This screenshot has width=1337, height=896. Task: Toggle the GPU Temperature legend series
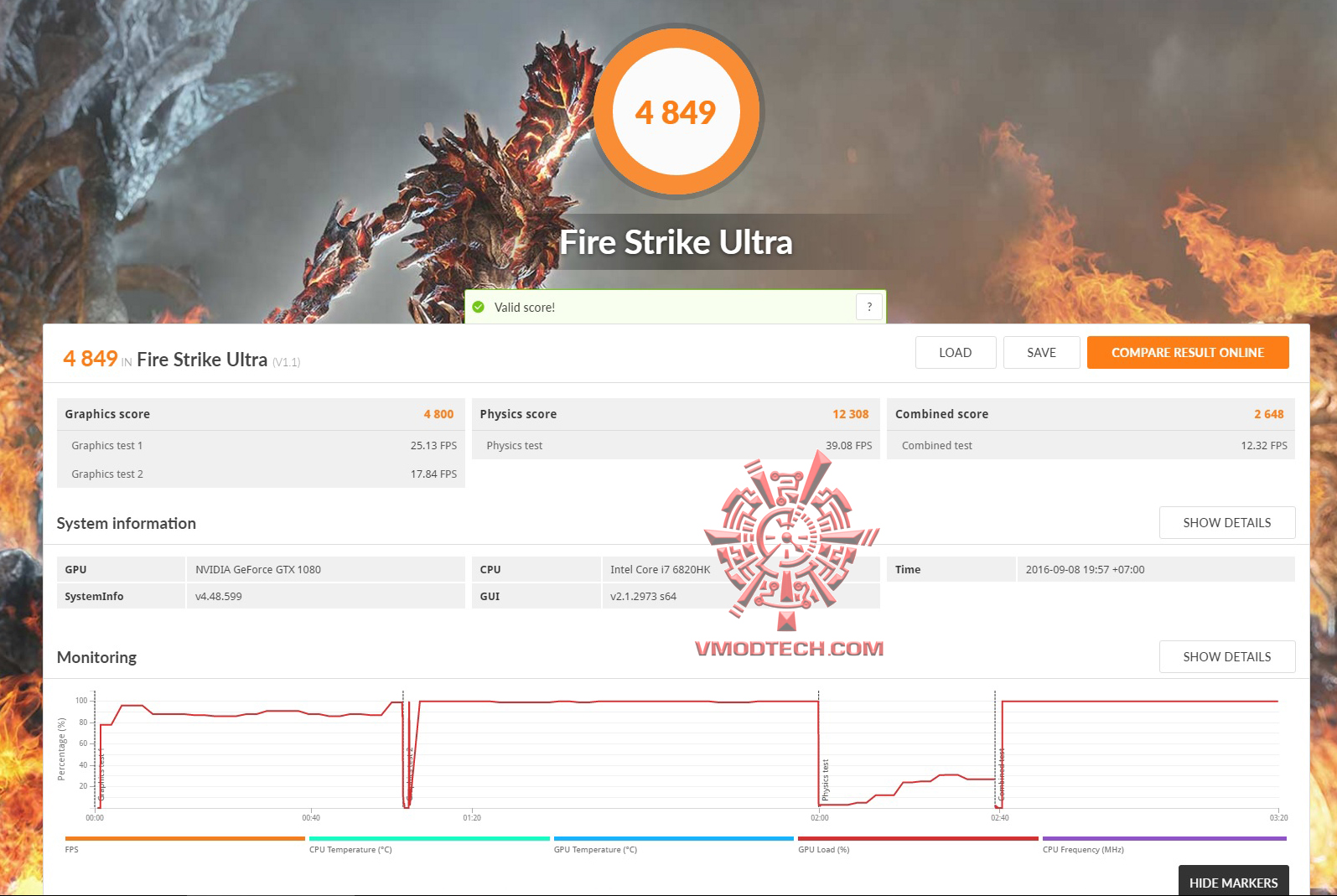click(x=674, y=844)
